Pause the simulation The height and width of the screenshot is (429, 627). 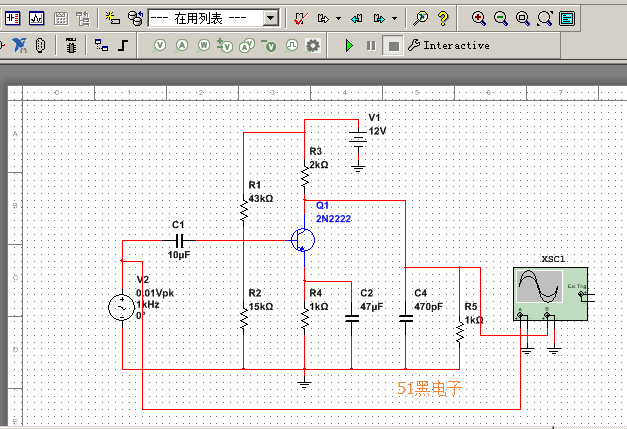pos(371,46)
